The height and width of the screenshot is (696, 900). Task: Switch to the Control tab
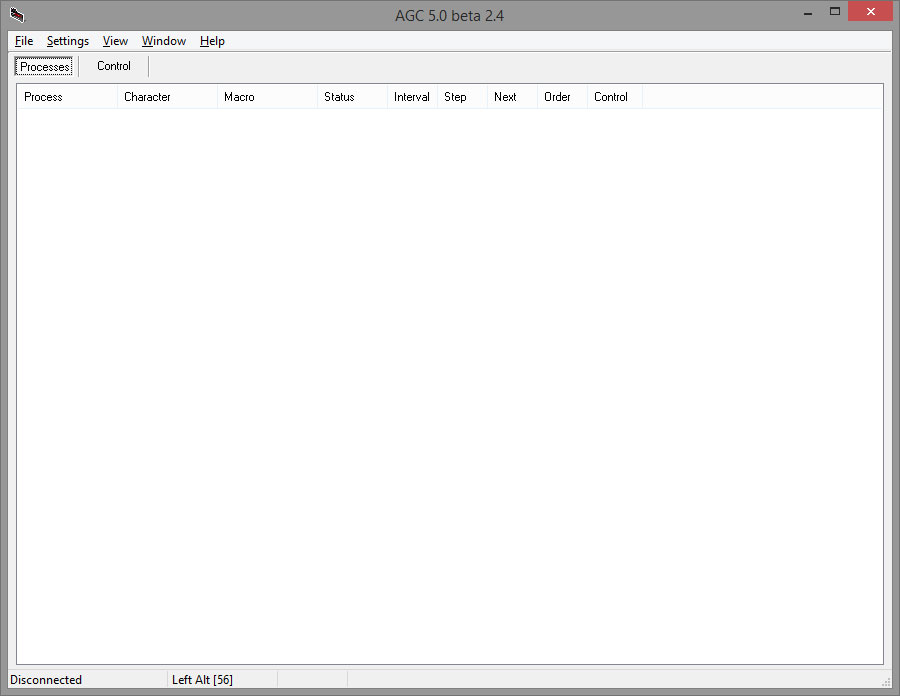(114, 66)
